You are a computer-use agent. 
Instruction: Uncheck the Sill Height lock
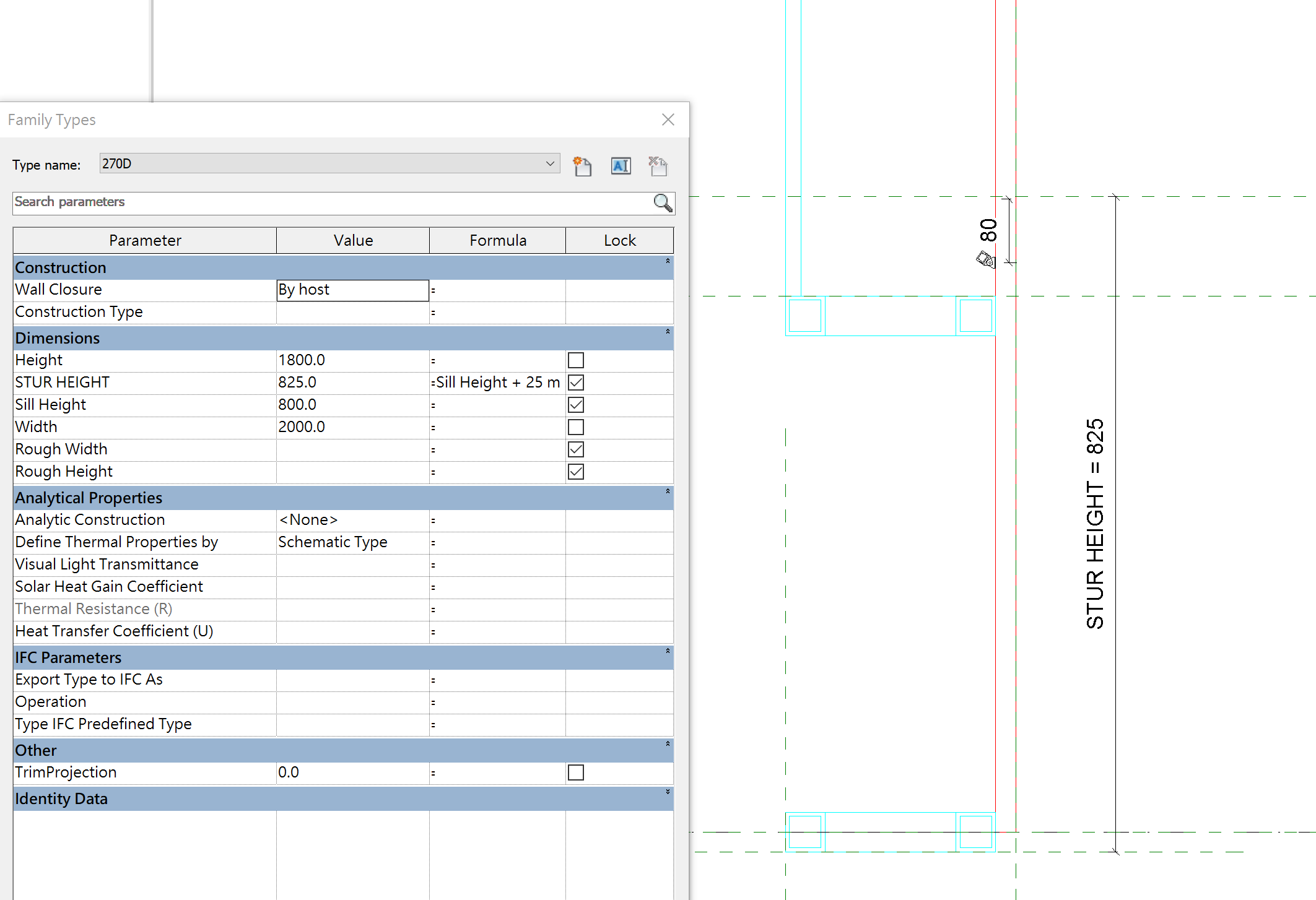575,404
